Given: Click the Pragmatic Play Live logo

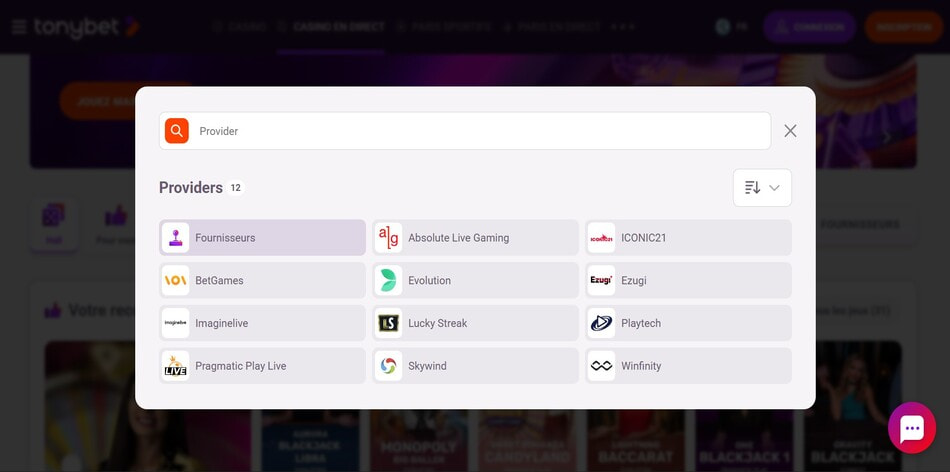Looking at the screenshot, I should tap(175, 366).
